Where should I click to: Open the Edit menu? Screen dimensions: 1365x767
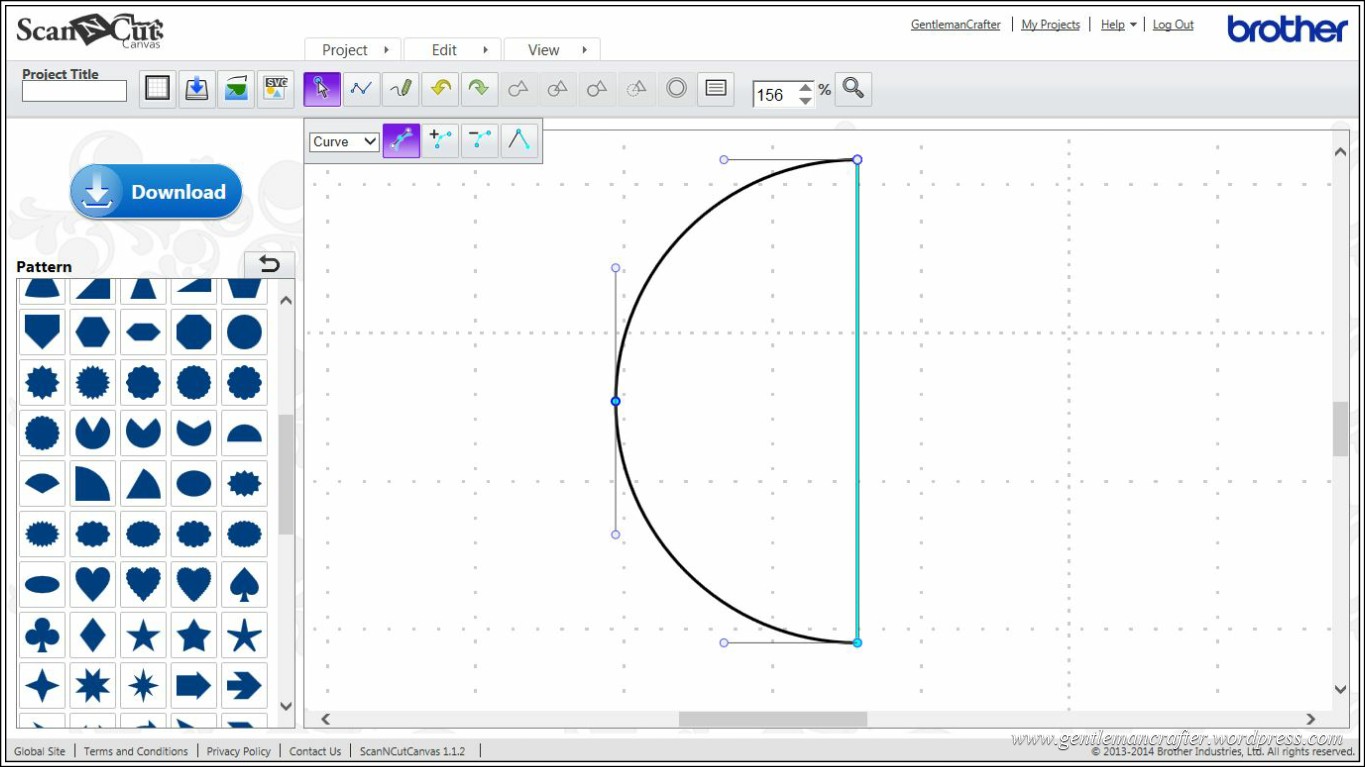point(453,50)
